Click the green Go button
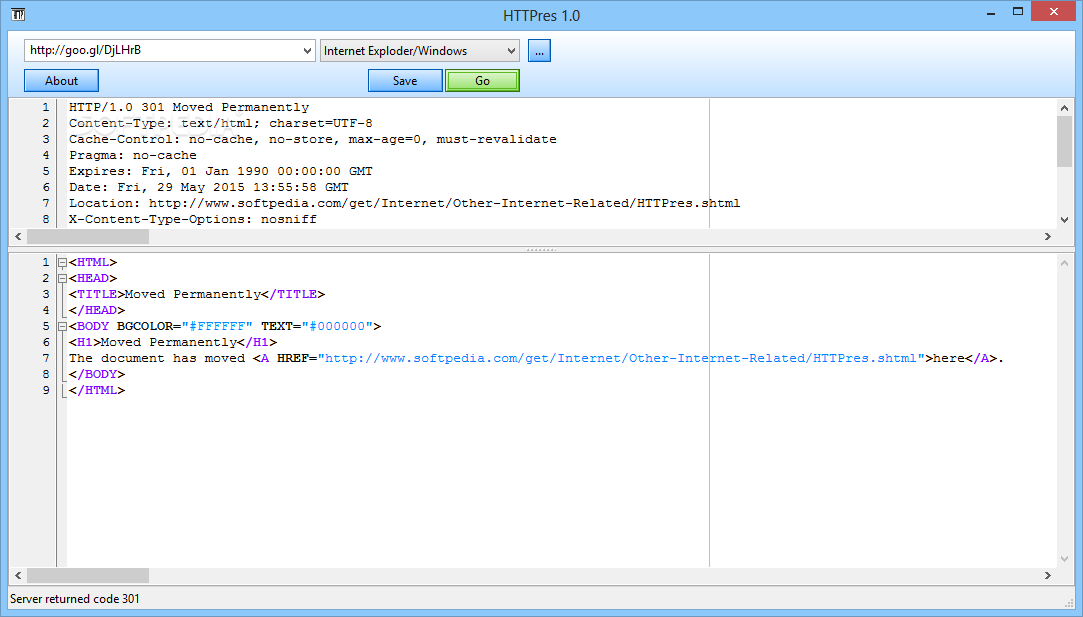1083x617 pixels. coord(482,81)
